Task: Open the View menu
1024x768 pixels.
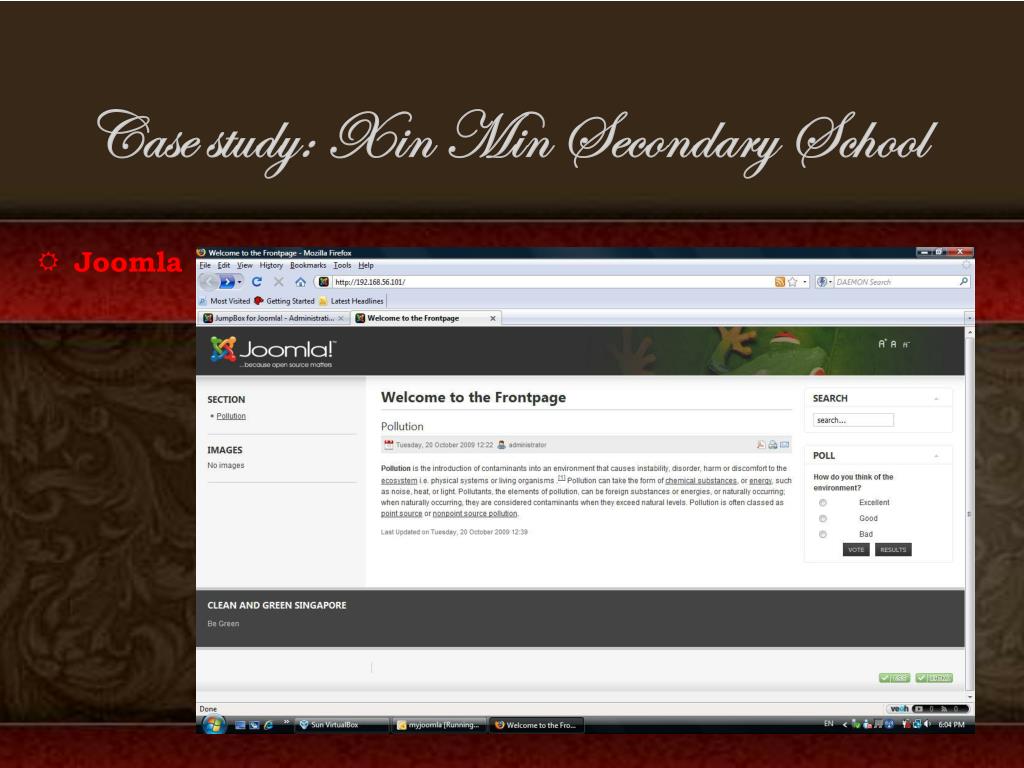Action: click(245, 265)
